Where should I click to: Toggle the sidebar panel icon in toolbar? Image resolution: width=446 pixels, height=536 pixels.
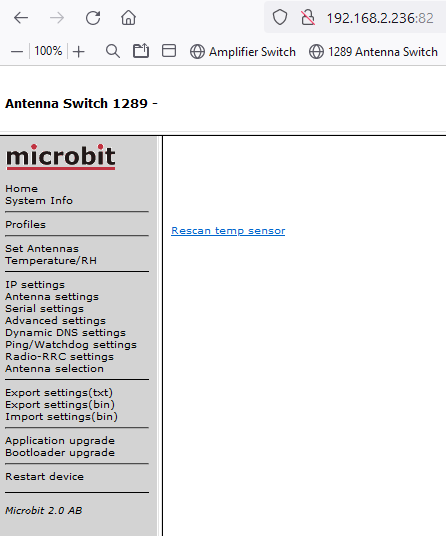click(169, 51)
